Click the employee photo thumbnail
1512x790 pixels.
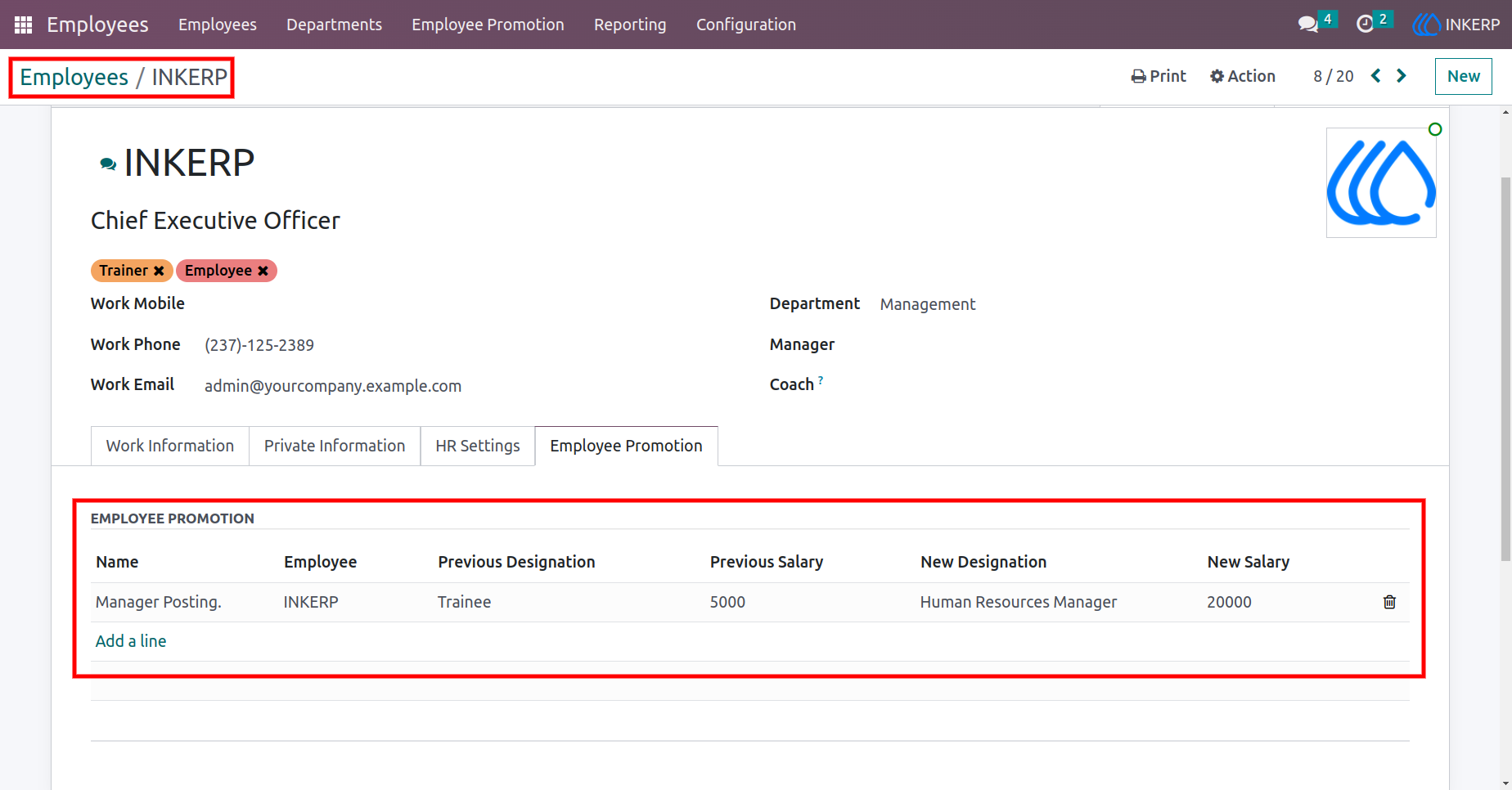pyautogui.click(x=1381, y=182)
